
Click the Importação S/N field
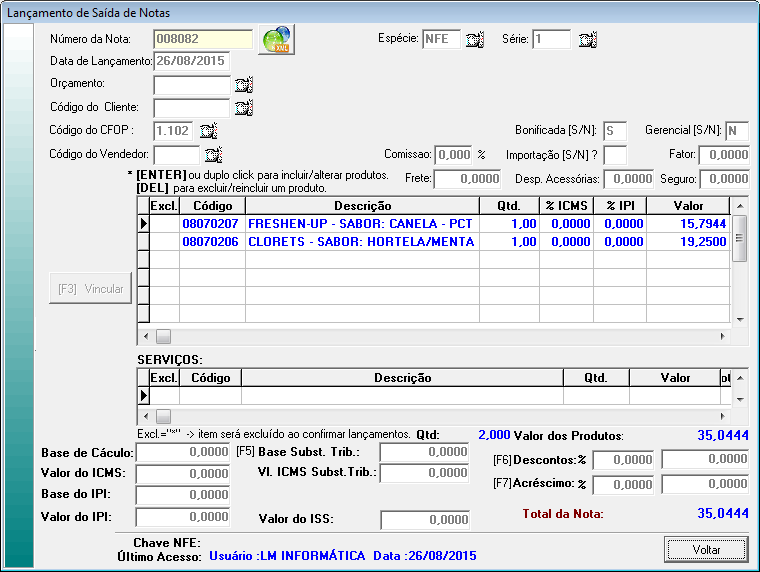(615, 155)
